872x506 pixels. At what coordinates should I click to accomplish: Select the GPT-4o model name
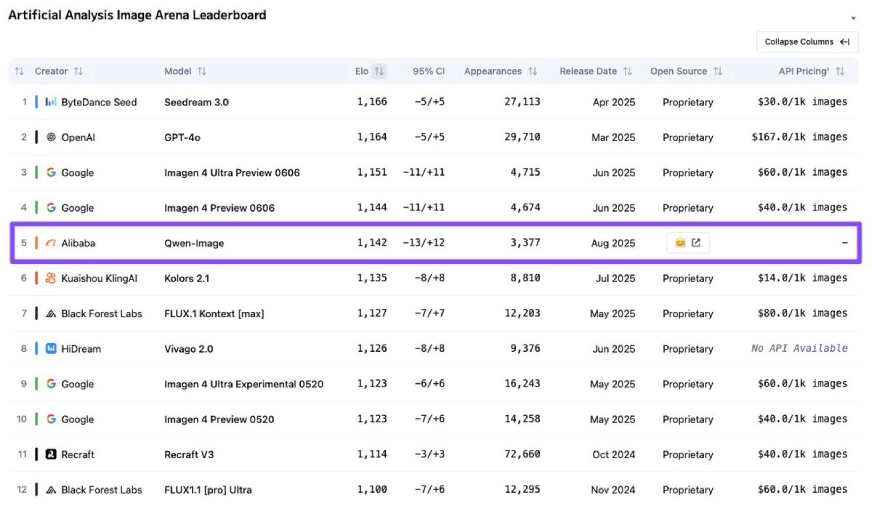182,137
